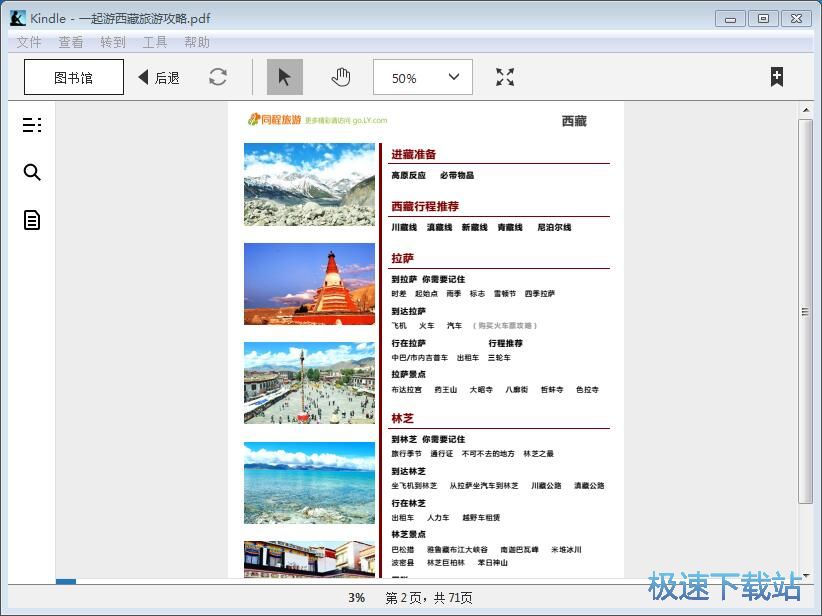Viewport: 822px width, 616px height.
Task: Open the 文件 menu
Action: tap(29, 42)
